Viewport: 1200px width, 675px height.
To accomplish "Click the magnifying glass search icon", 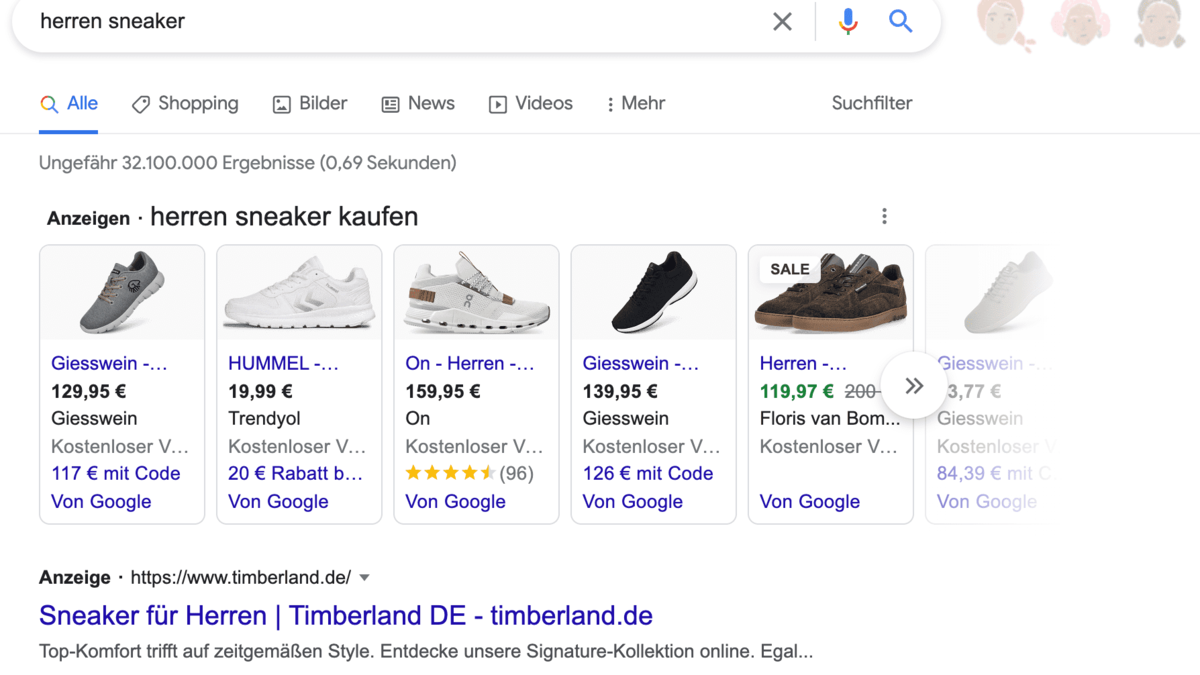I will 899,21.
